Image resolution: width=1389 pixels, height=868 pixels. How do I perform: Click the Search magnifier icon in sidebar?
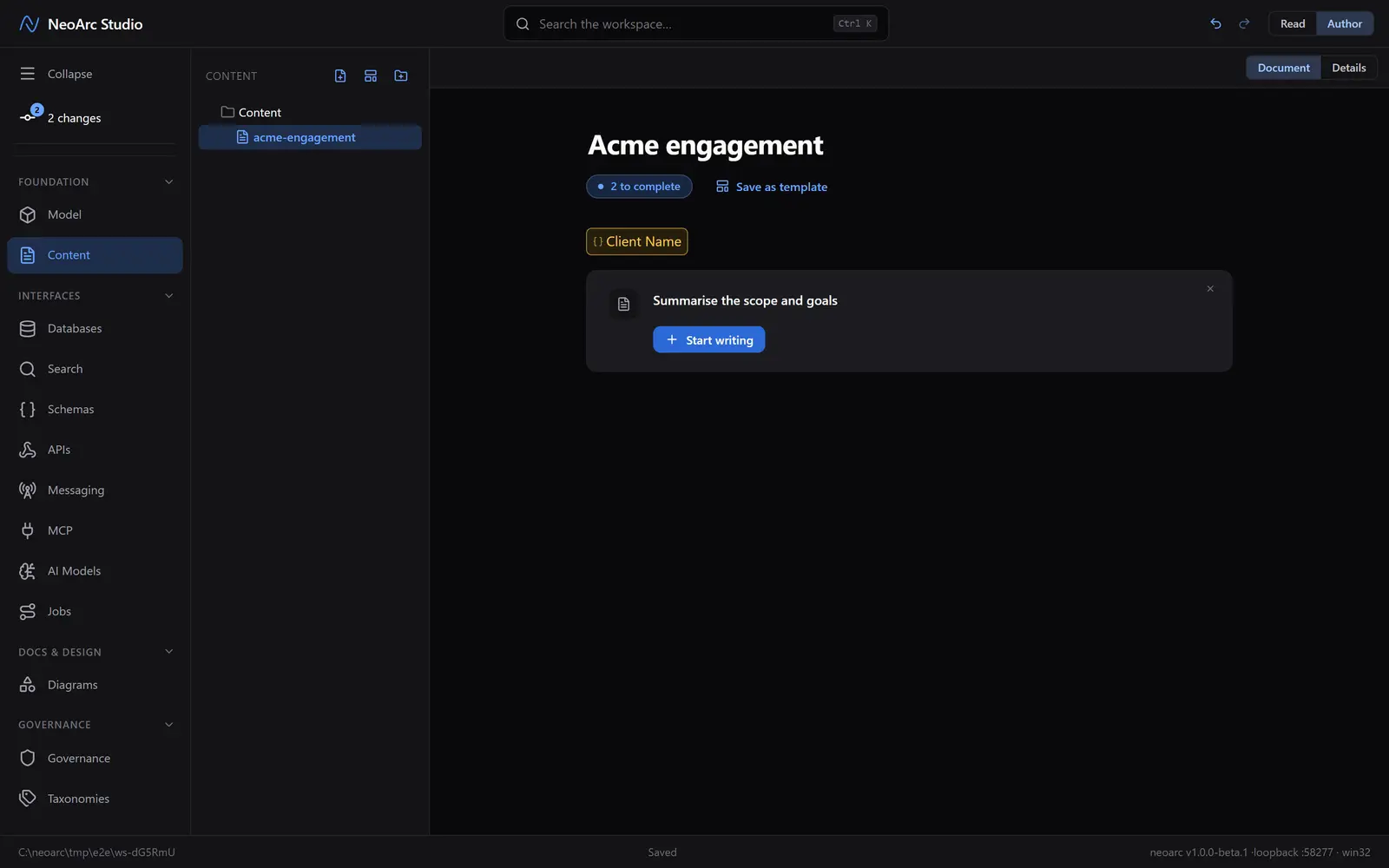click(x=28, y=369)
